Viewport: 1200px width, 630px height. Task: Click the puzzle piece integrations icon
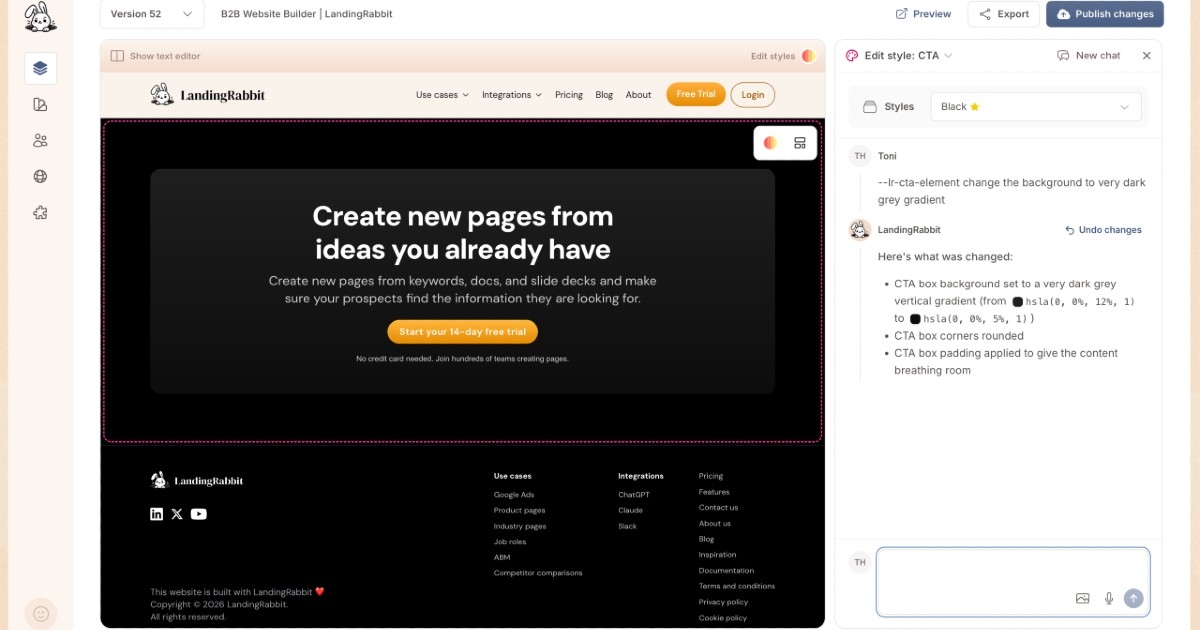click(40, 213)
